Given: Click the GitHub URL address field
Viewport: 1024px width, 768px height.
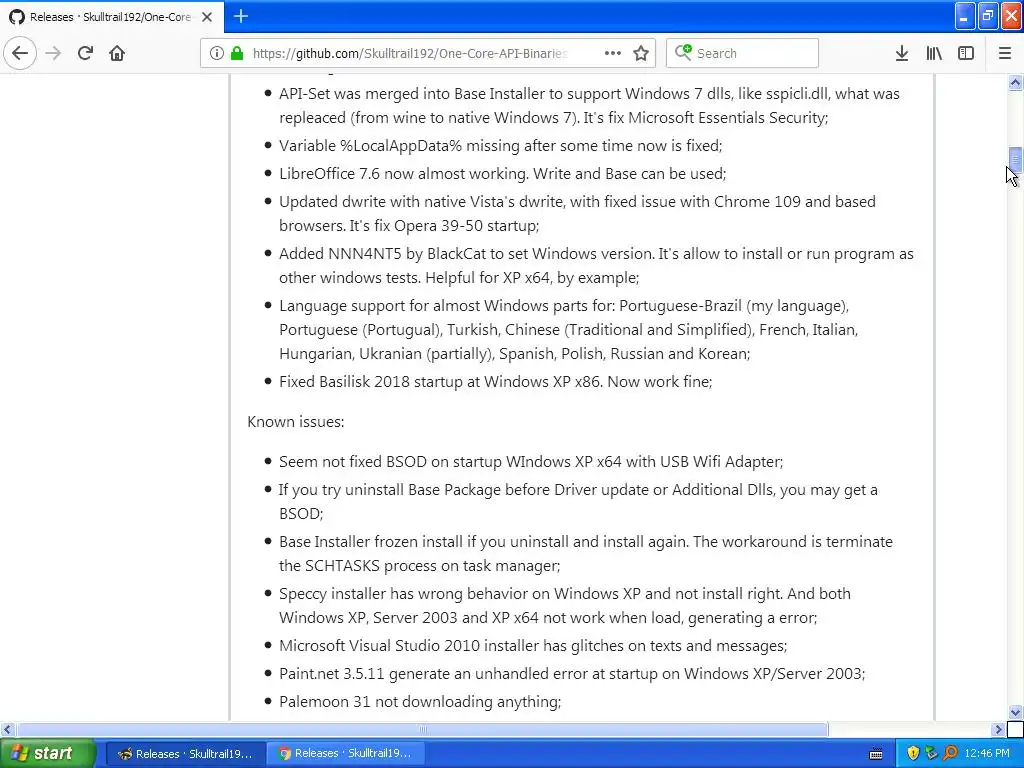Looking at the screenshot, I should [409, 53].
